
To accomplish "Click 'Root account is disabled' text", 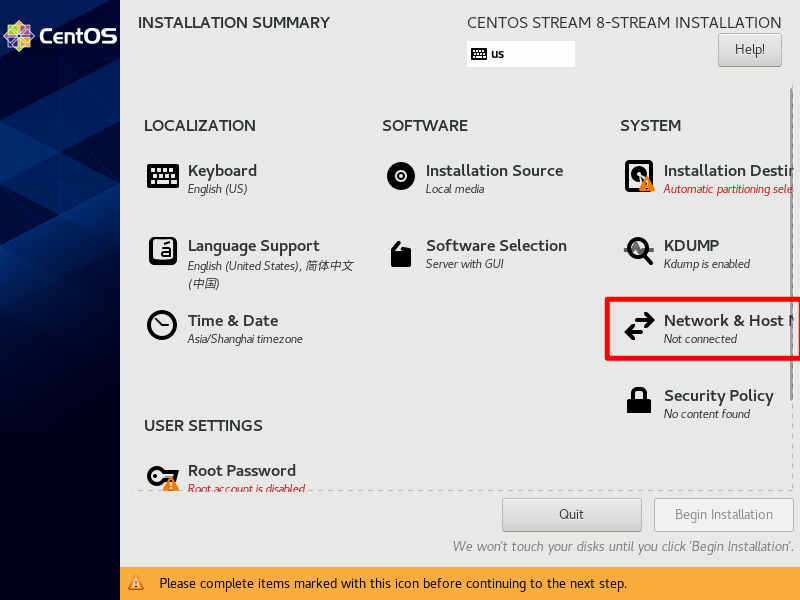I will pyautogui.click(x=246, y=487).
